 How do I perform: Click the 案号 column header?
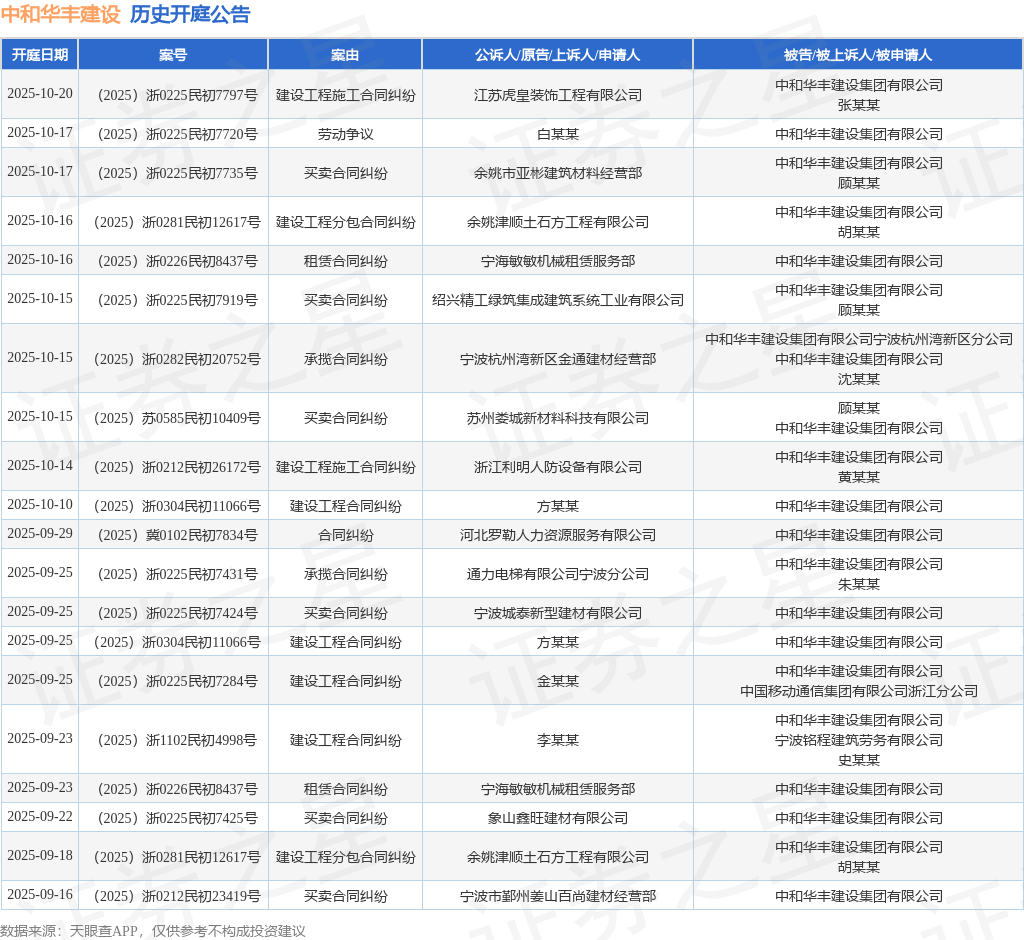tap(173, 55)
